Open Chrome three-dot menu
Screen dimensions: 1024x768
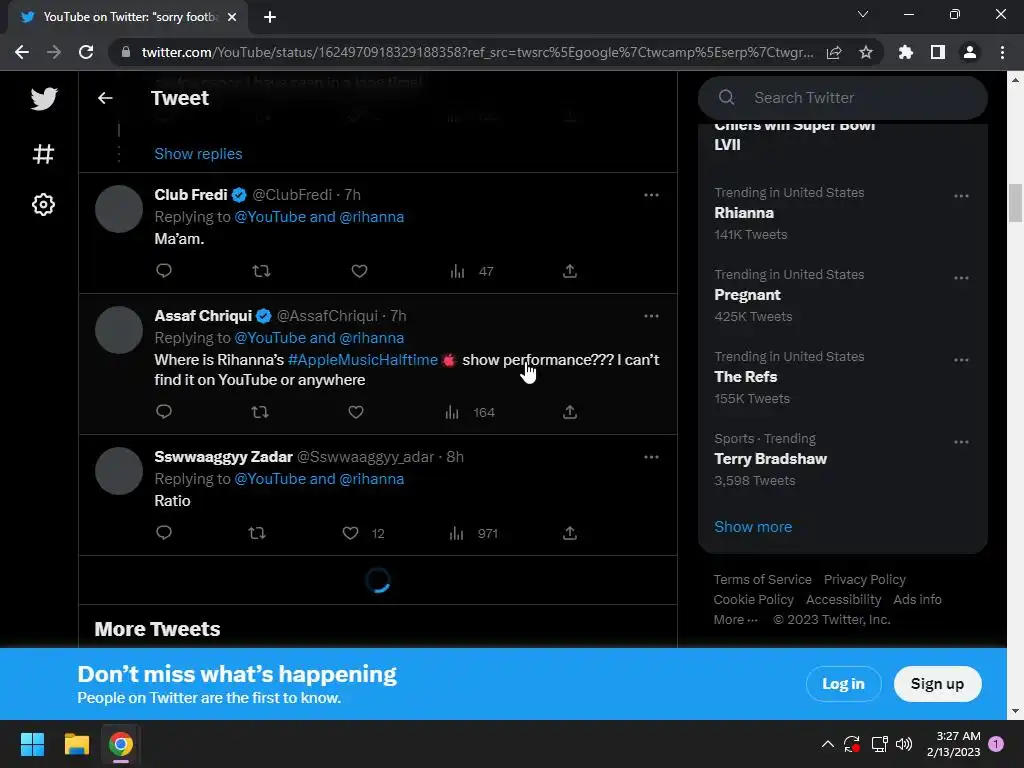[x=1002, y=52]
